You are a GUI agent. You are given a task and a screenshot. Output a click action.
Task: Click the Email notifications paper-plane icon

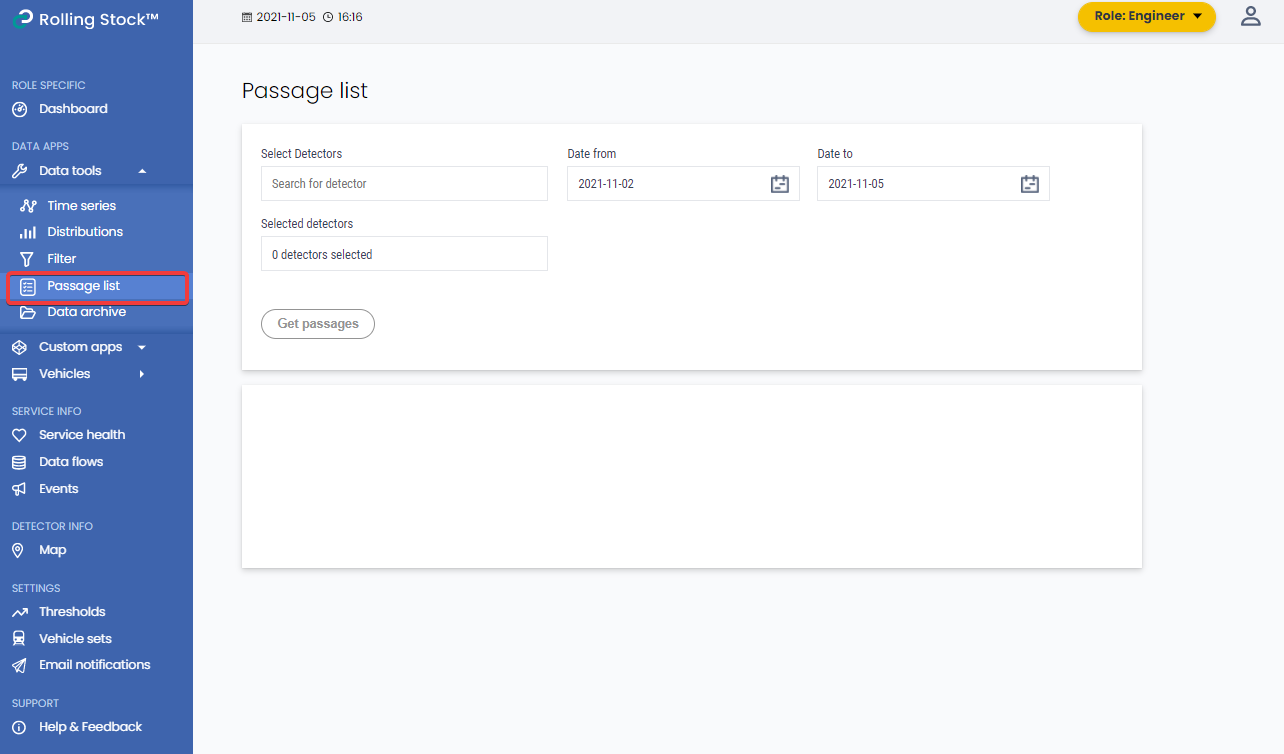(19, 665)
